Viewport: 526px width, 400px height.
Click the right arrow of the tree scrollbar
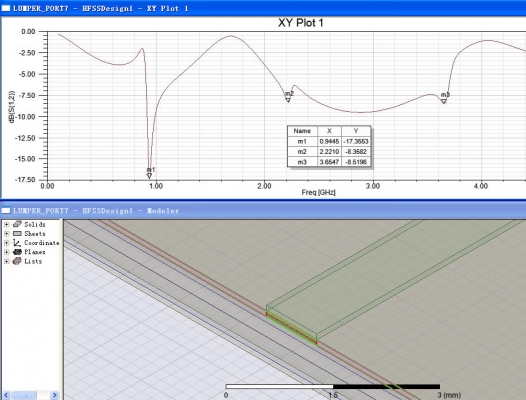point(55,395)
